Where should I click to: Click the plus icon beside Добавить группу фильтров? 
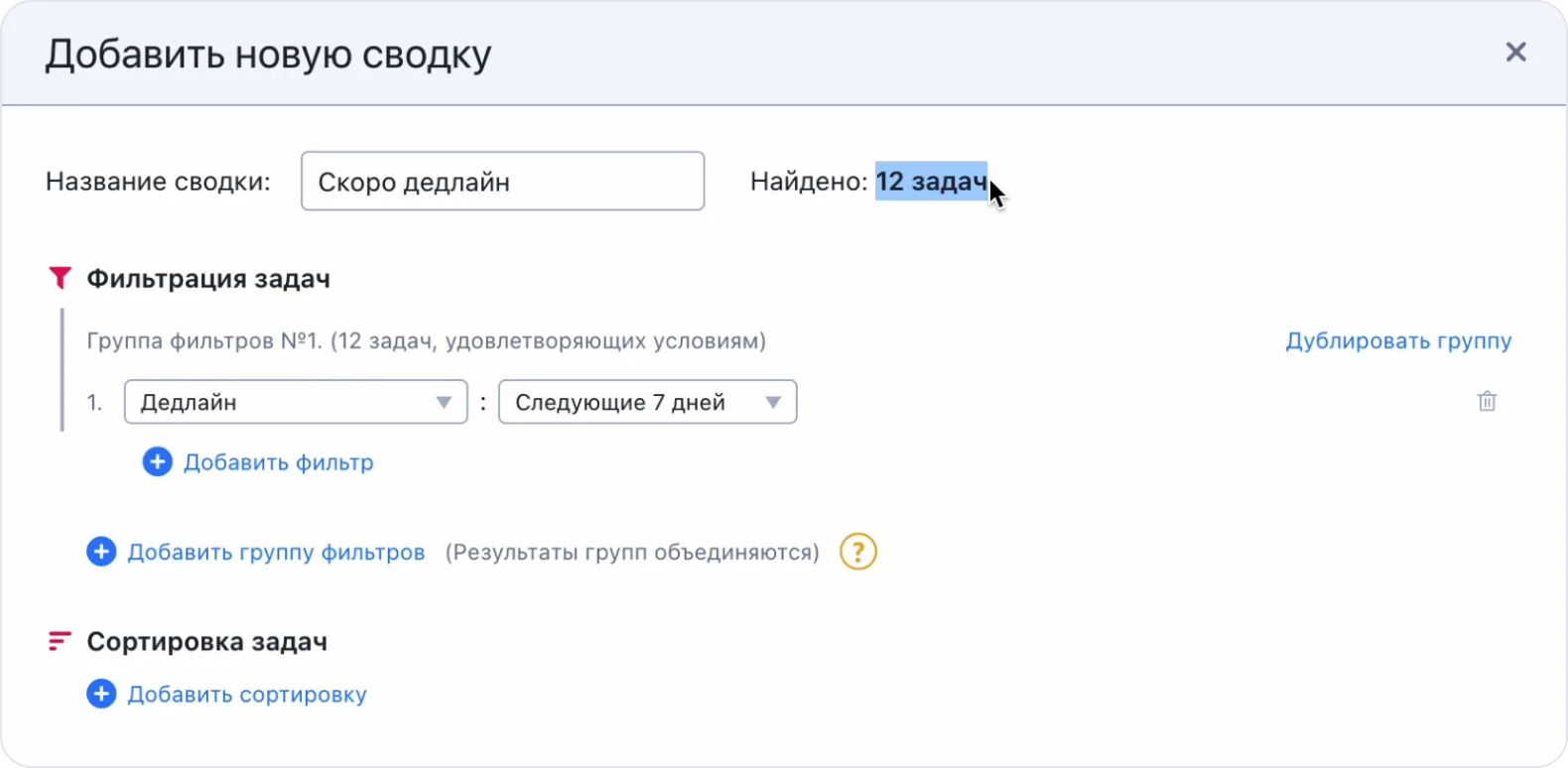[101, 552]
